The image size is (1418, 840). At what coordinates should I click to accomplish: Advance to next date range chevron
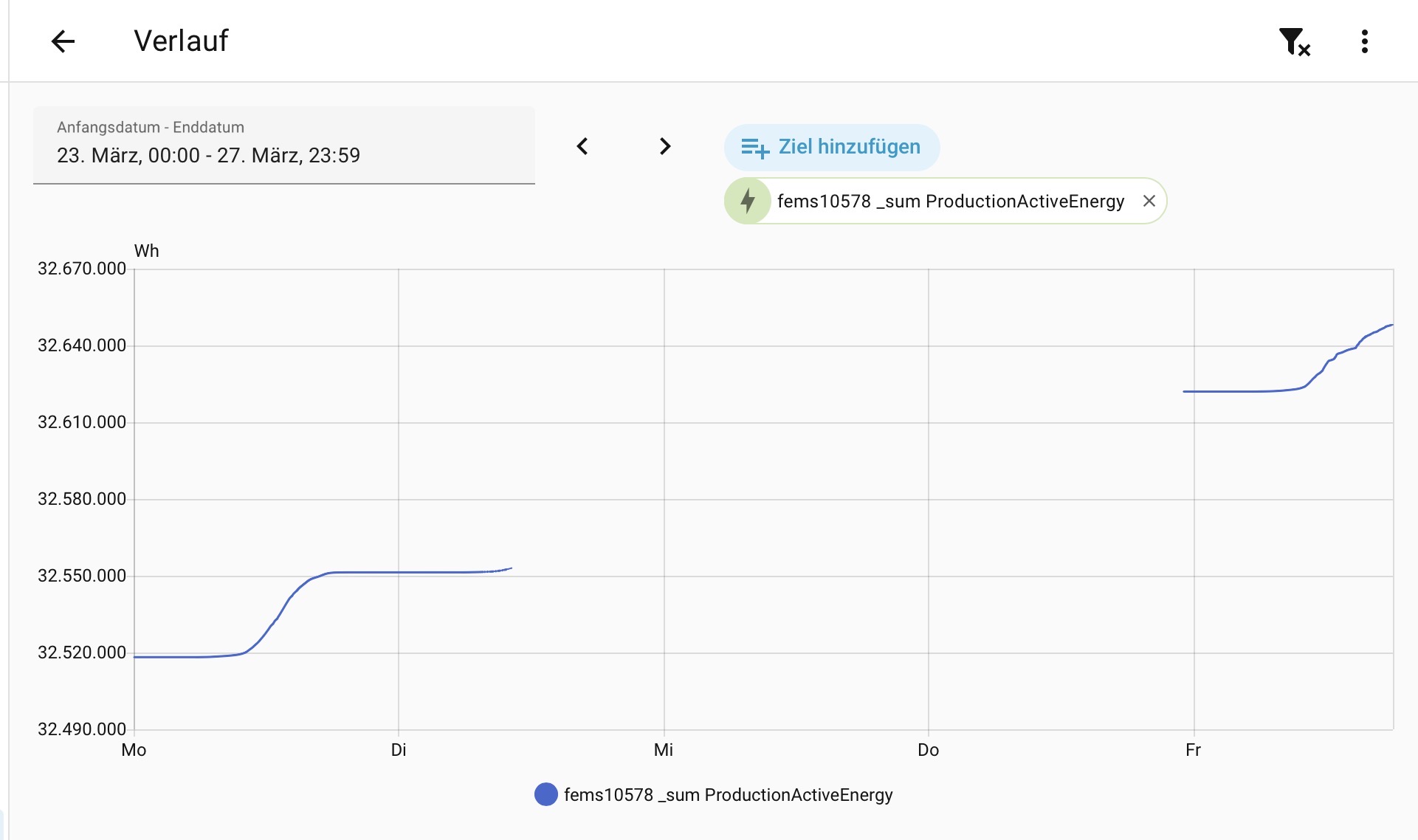[664, 146]
